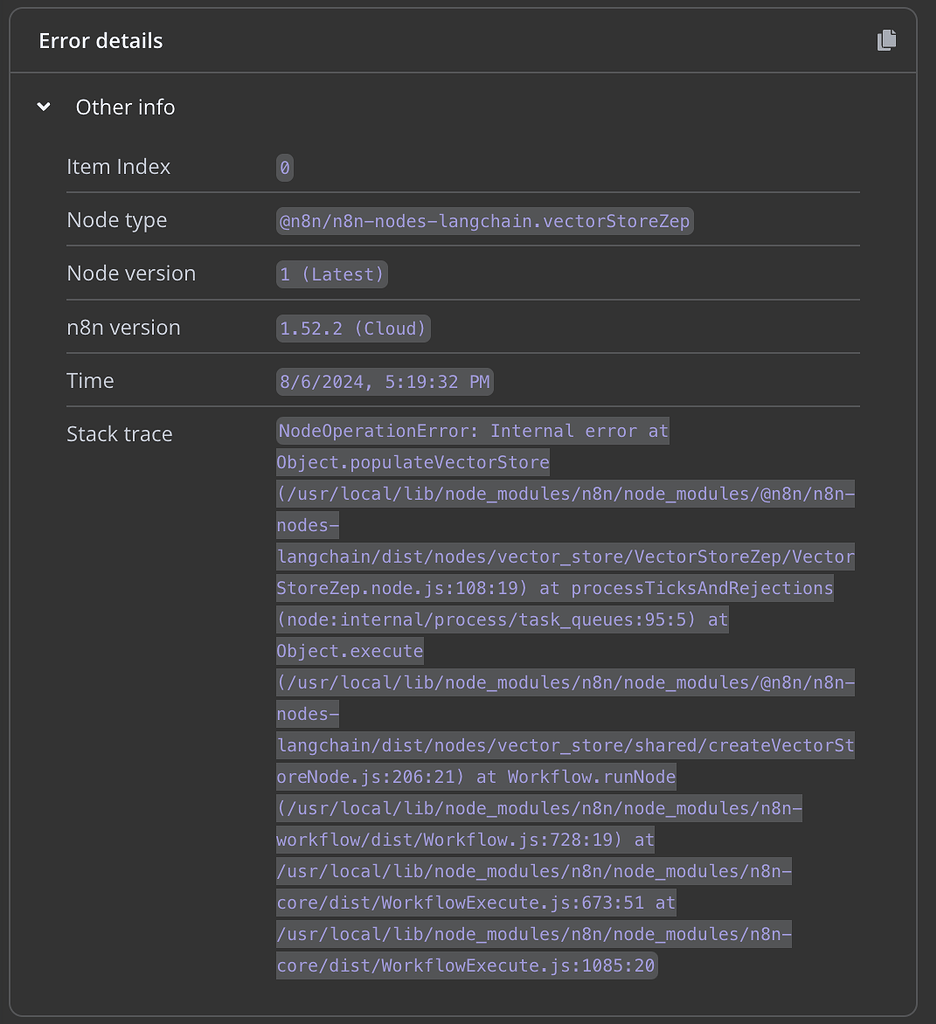
Task: Click the workflow/dist/Workflow.js:728:19 line
Action: click(x=465, y=840)
